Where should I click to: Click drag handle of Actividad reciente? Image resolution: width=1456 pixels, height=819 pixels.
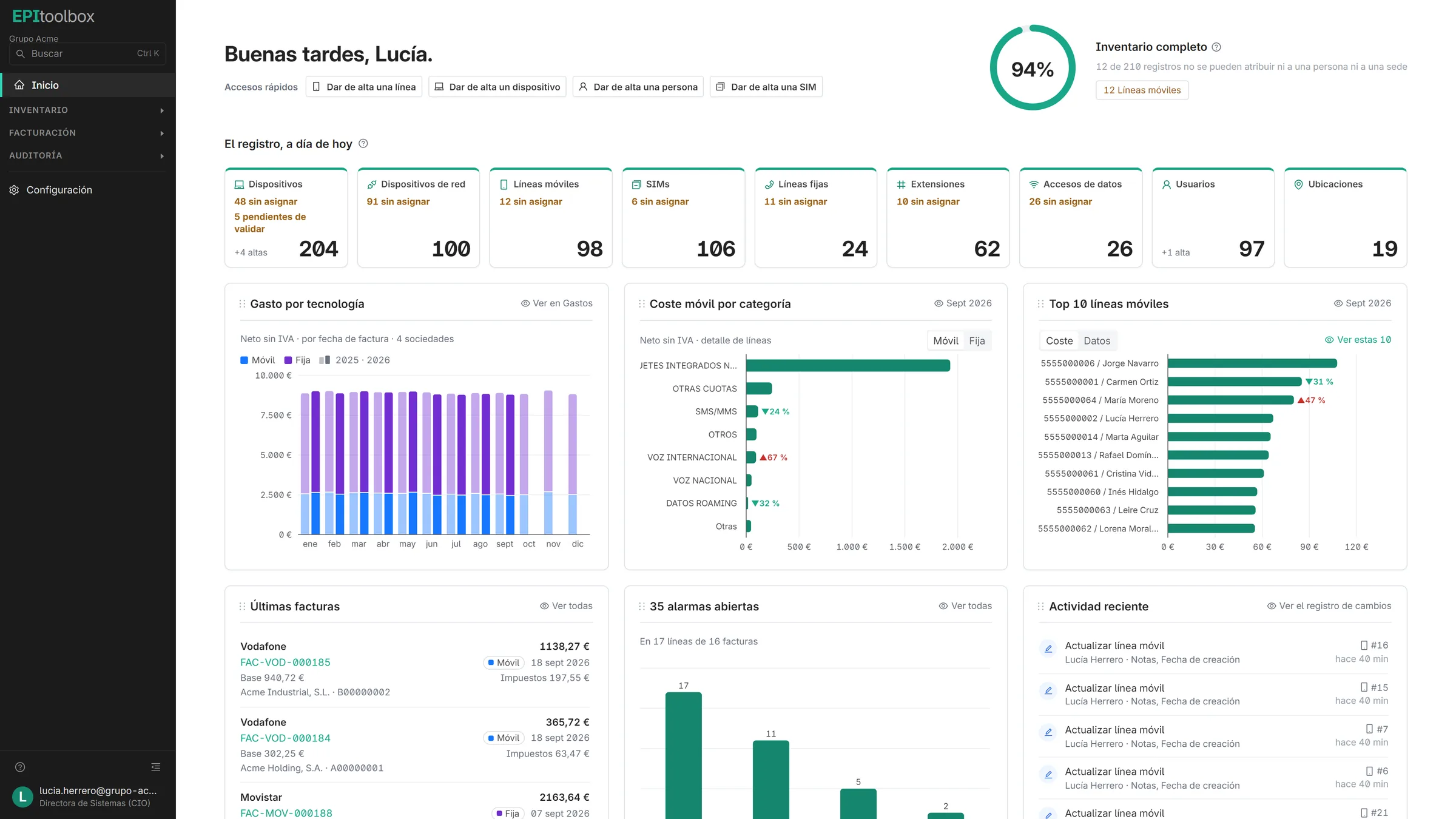[1041, 607]
